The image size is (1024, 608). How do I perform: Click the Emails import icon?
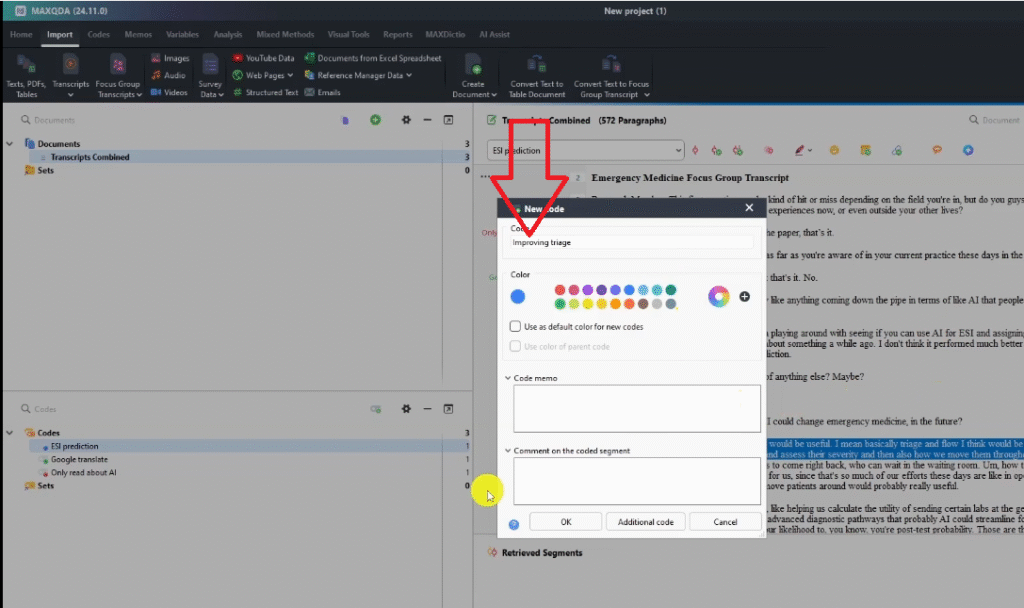click(x=309, y=92)
